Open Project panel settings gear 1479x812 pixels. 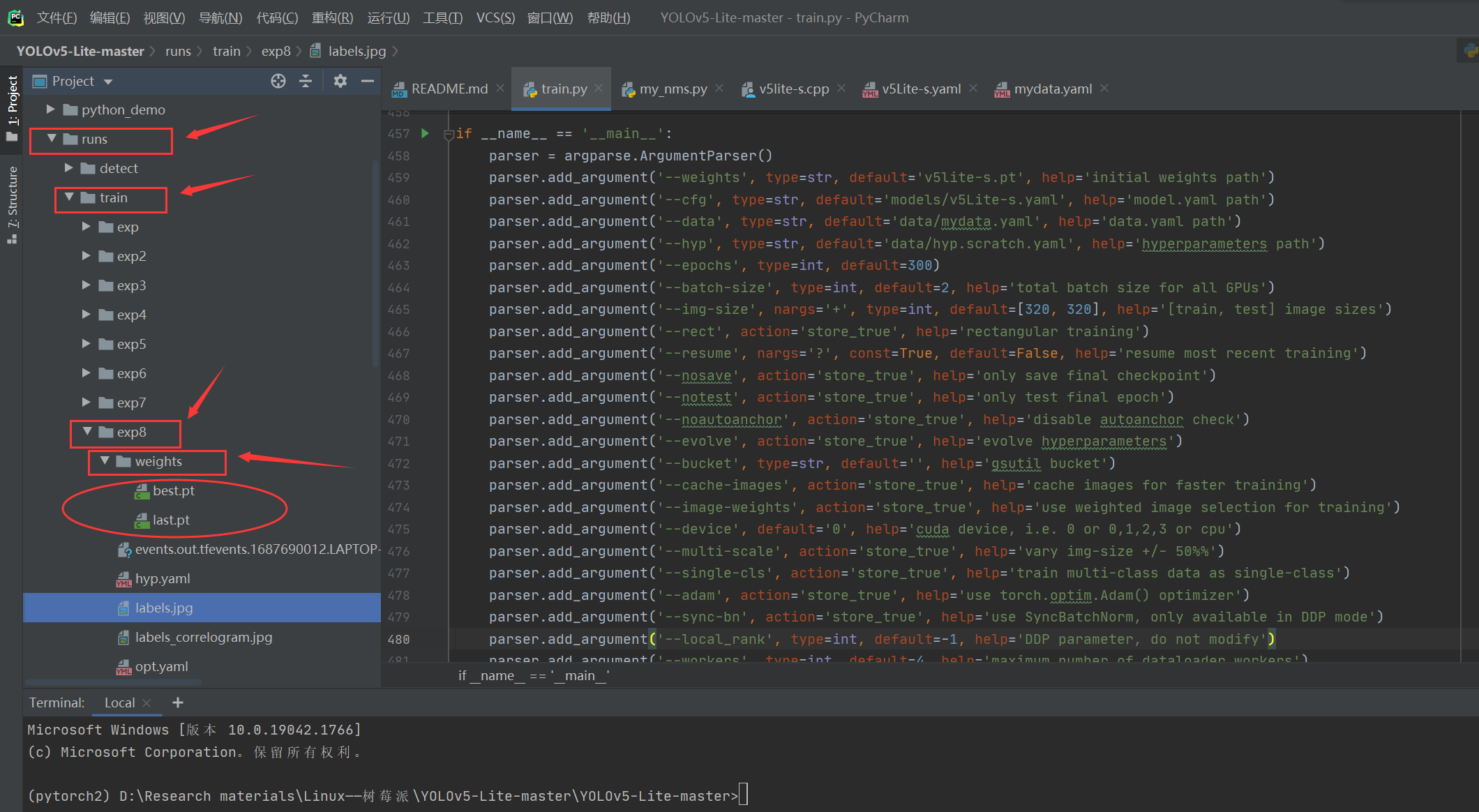(x=340, y=81)
